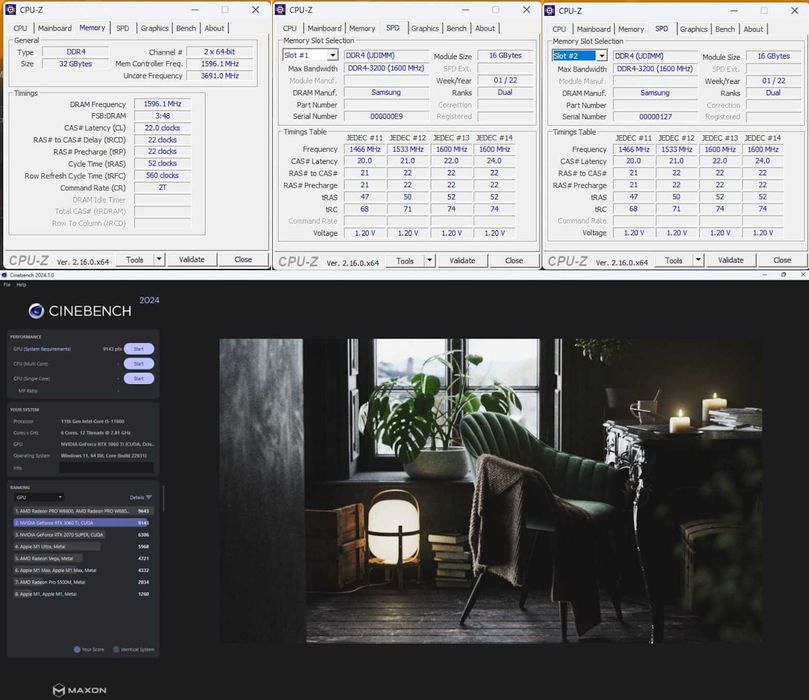Click the serial number 000000E9 in the Slot #1 window

coord(386,116)
